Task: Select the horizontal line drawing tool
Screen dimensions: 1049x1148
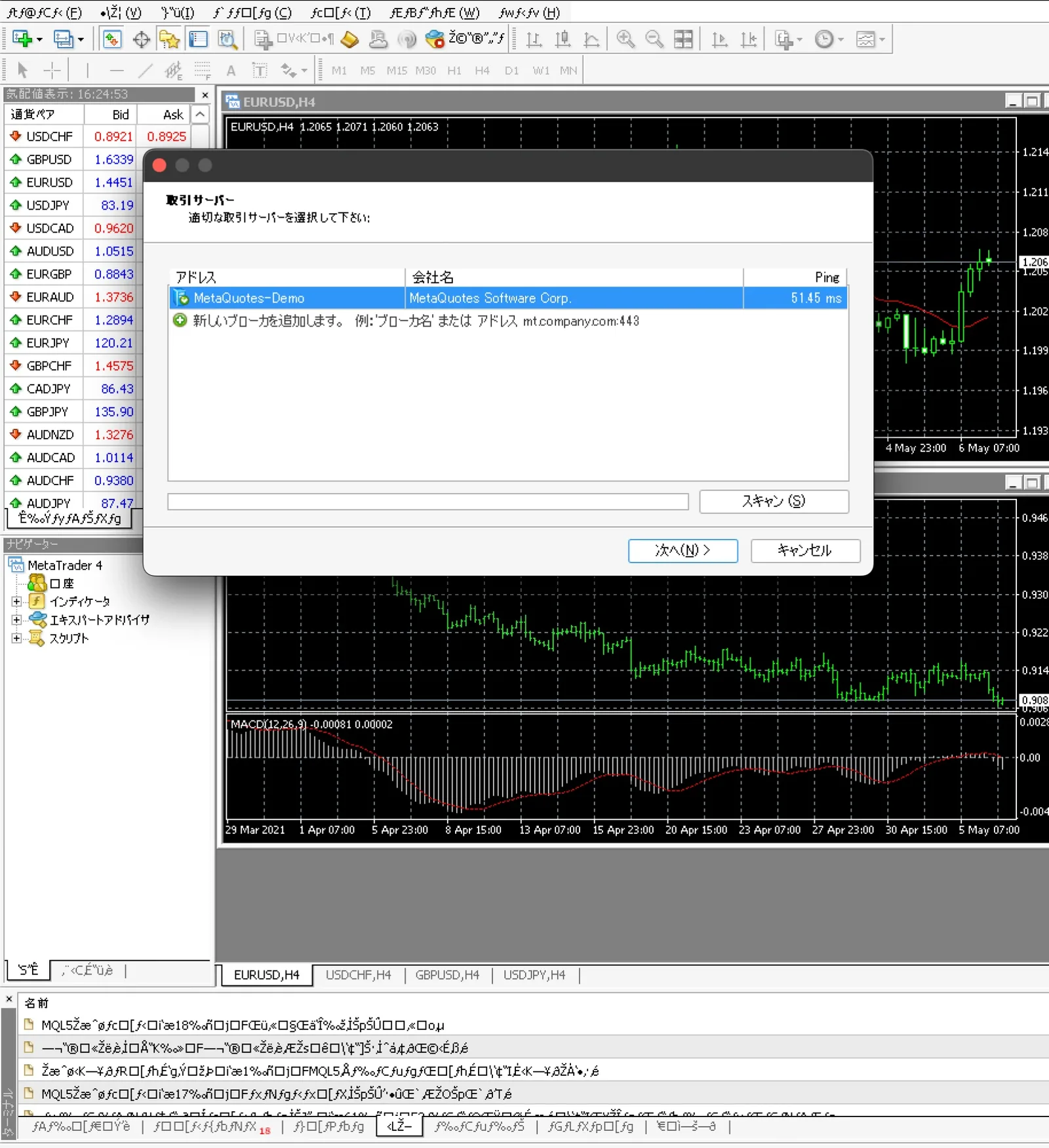Action: point(117,70)
